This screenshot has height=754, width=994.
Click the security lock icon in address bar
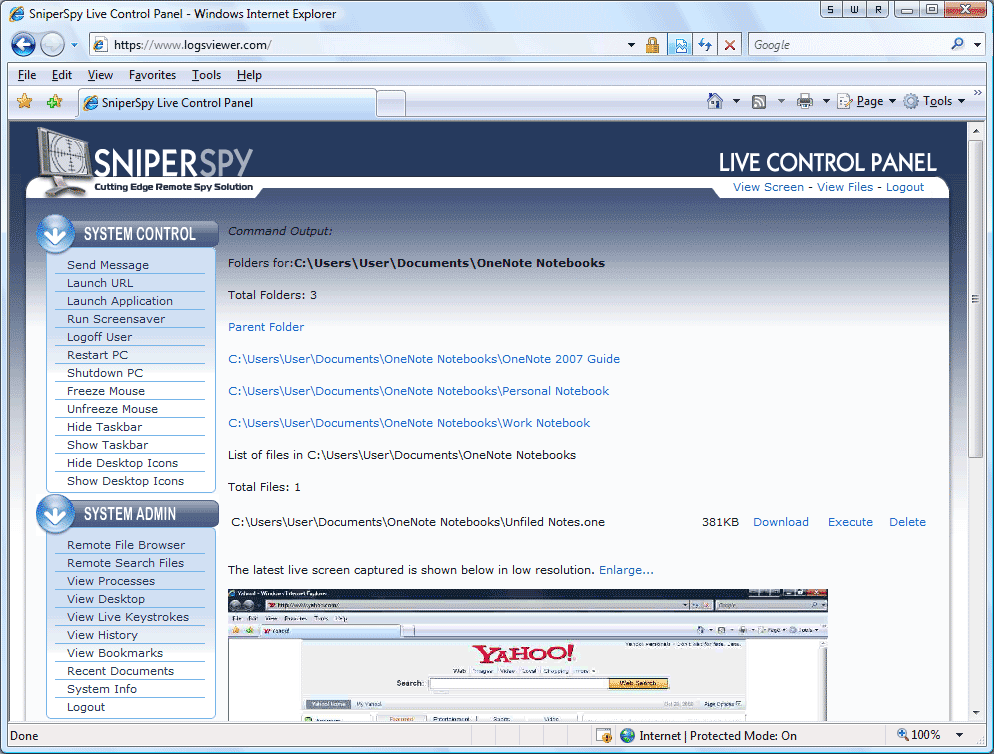pyautogui.click(x=653, y=45)
